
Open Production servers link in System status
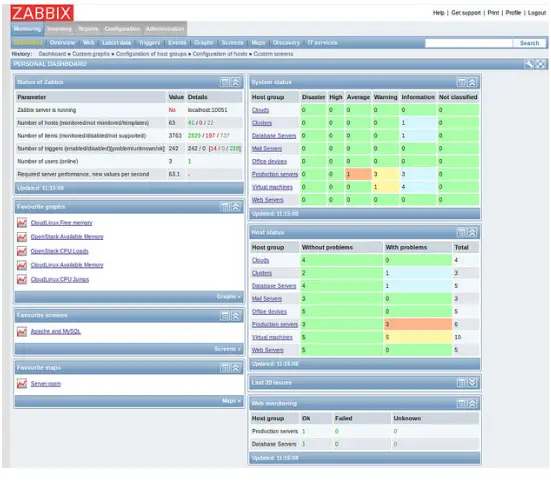275,174
